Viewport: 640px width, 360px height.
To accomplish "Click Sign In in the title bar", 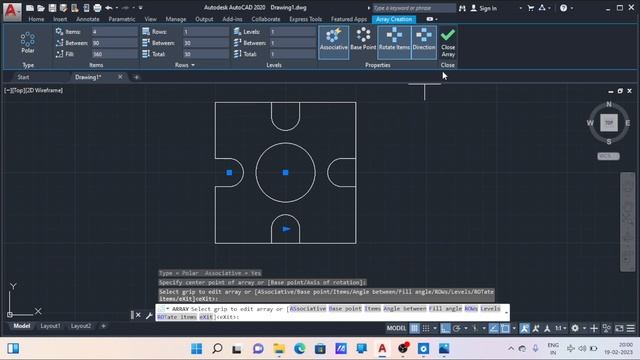I will click(x=488, y=8).
